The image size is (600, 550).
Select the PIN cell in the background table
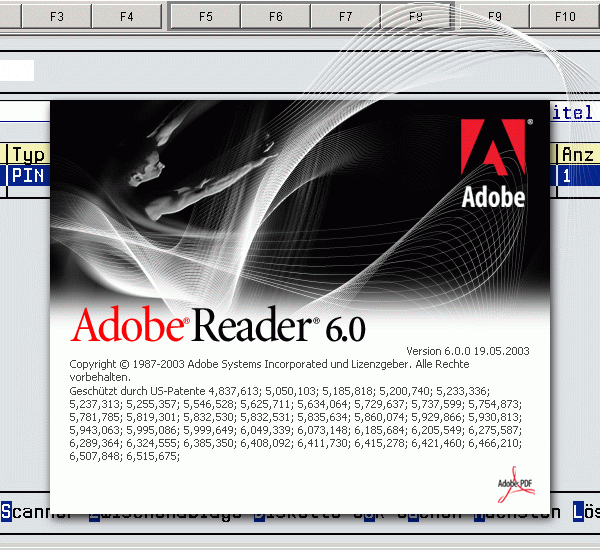29,176
